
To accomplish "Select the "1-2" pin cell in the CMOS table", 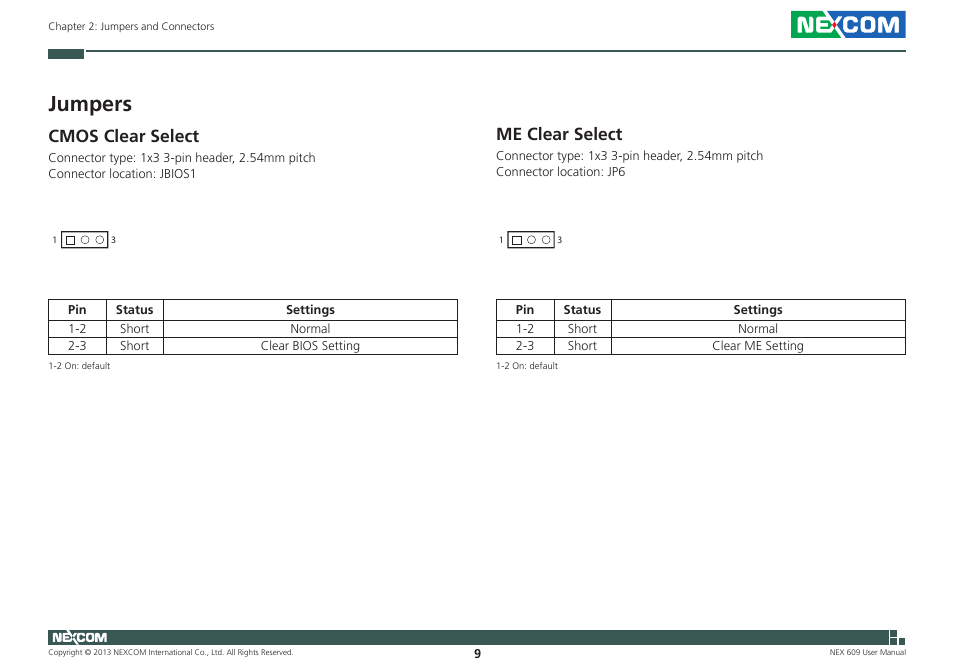I will point(77,329).
